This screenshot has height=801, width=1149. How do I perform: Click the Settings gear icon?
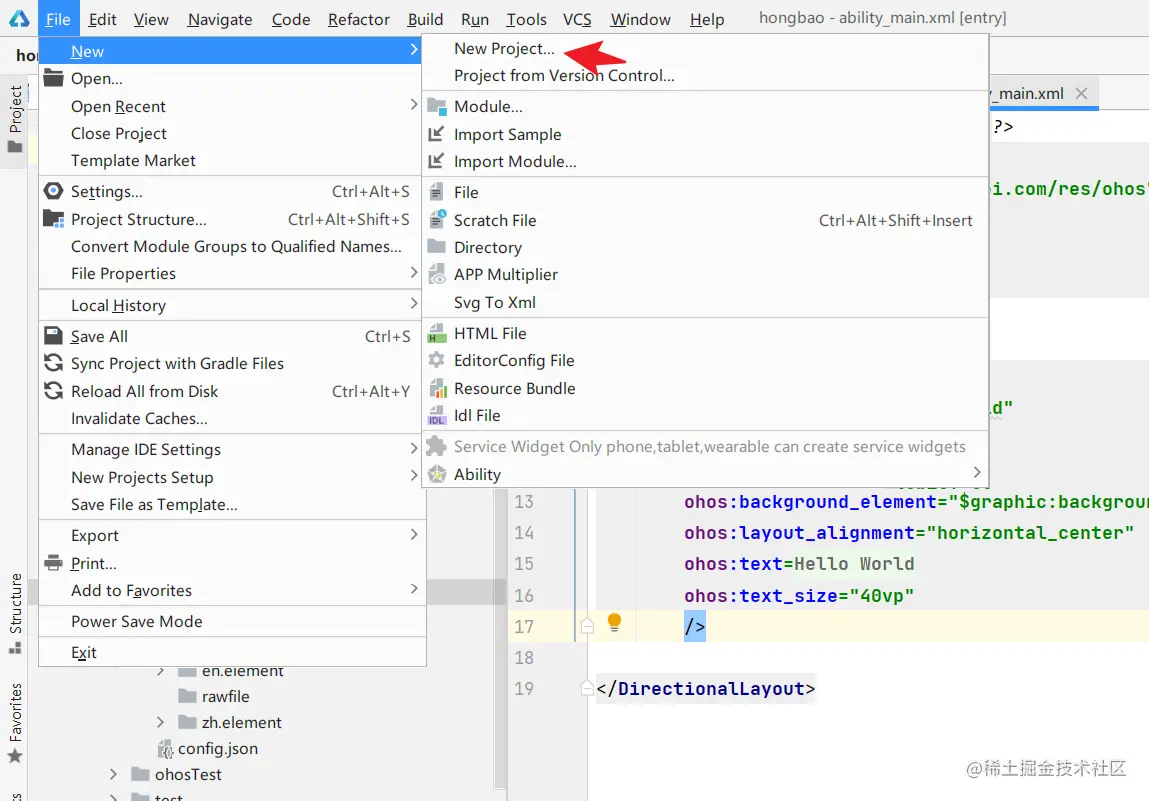[x=53, y=191]
